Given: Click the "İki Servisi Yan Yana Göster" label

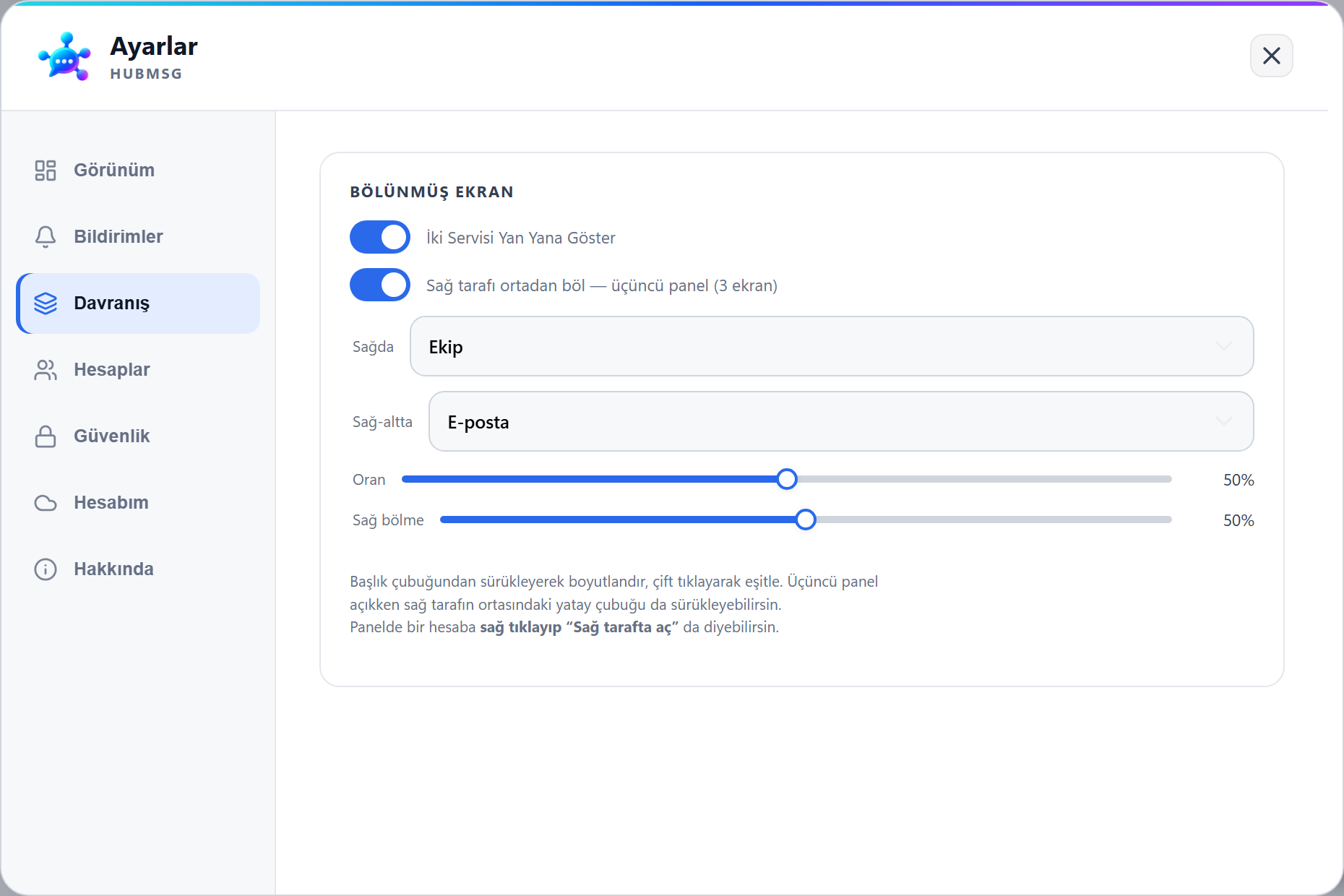Looking at the screenshot, I should pyautogui.click(x=521, y=238).
